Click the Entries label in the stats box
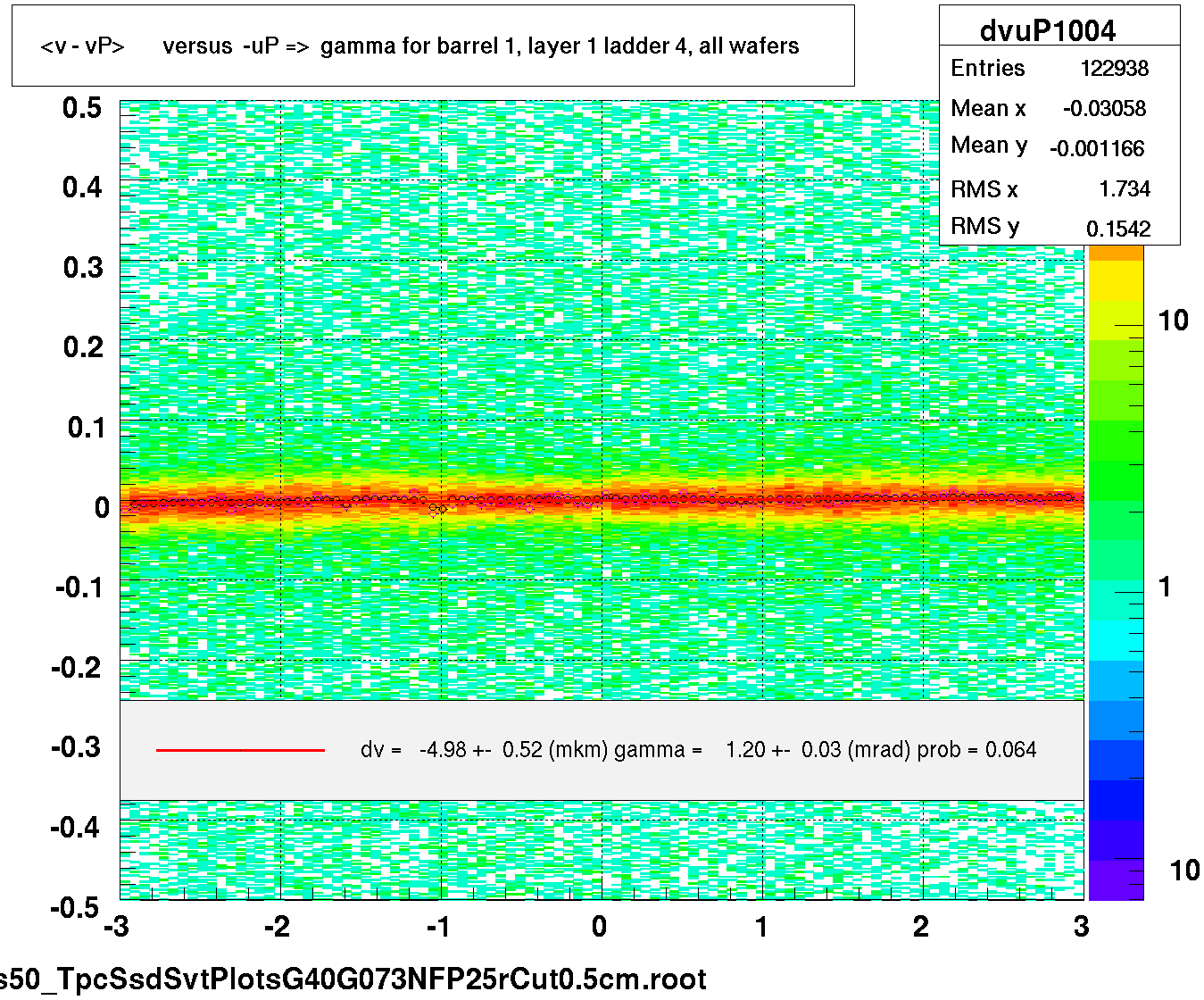This screenshot has height=1000, width=1204. tap(987, 69)
